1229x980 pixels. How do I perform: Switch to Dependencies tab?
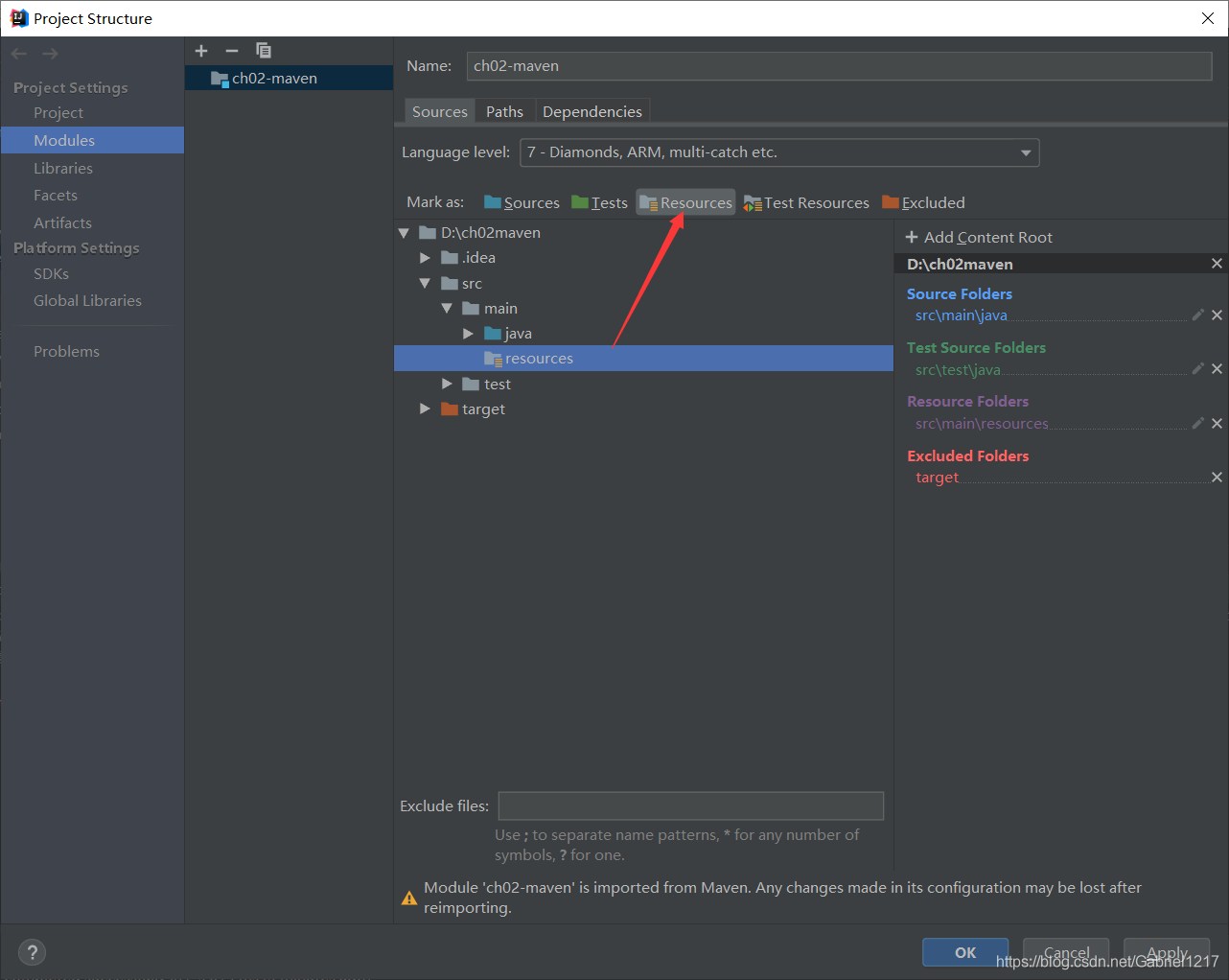pyautogui.click(x=592, y=111)
